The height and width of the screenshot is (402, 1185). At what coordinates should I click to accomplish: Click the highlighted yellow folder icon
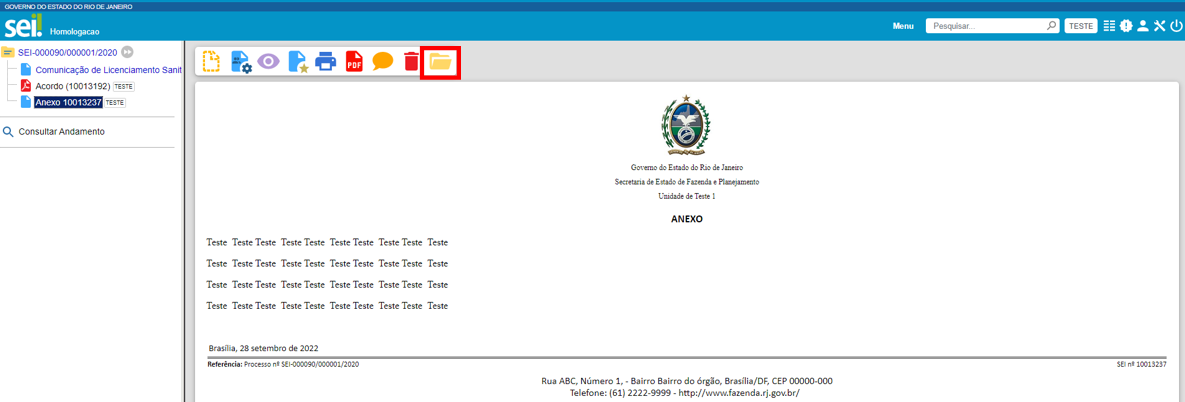click(441, 62)
